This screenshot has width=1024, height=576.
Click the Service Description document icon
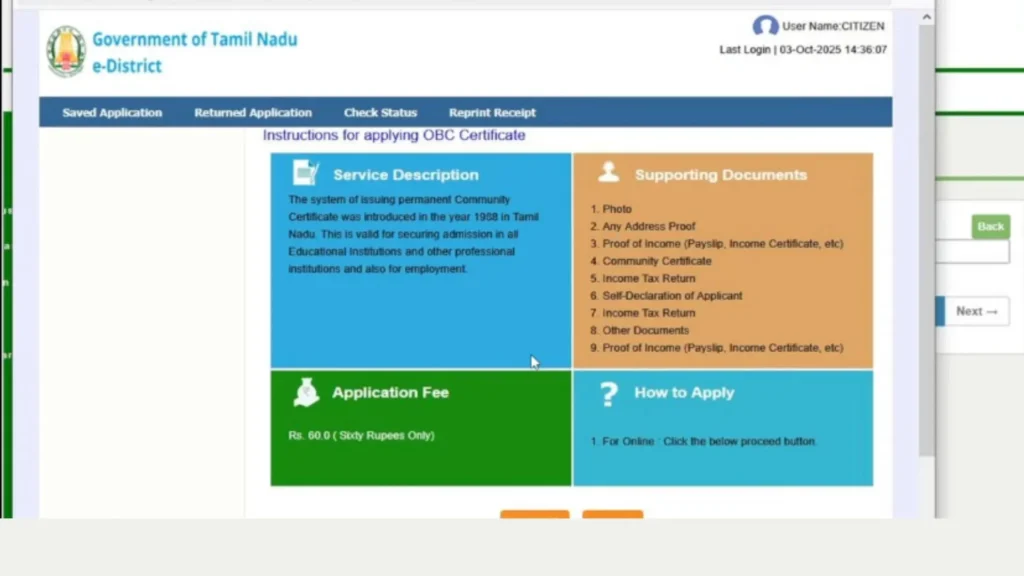[306, 173]
